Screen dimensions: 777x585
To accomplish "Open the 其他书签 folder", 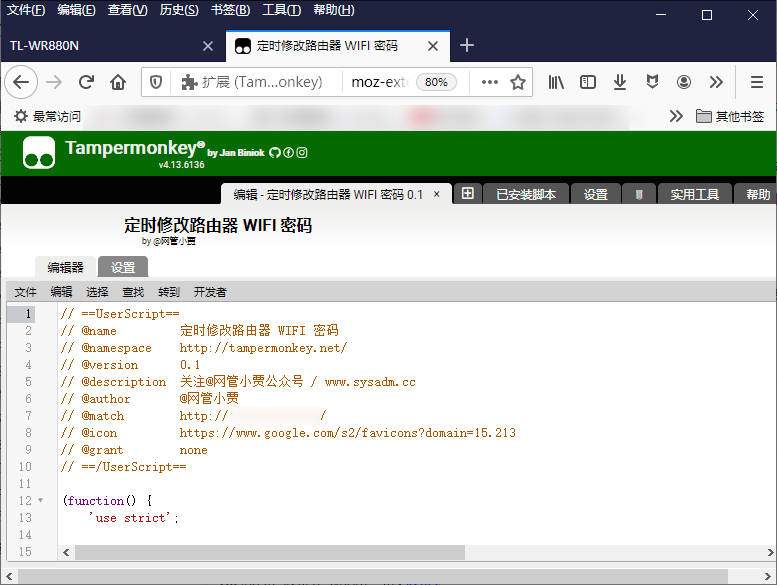I will (x=730, y=116).
